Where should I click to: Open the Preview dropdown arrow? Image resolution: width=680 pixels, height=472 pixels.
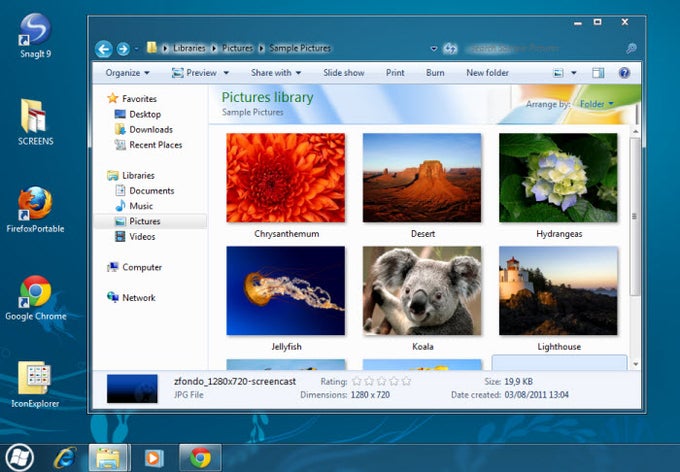pos(226,73)
